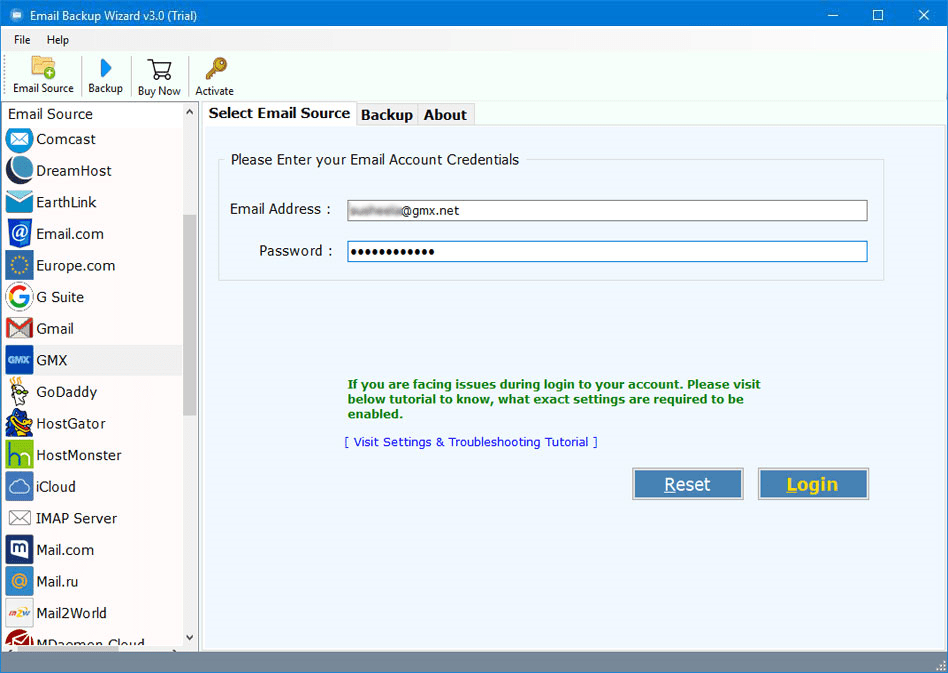This screenshot has height=673, width=948.
Task: Click the Backup play icon in toolbar
Action: pos(106,68)
